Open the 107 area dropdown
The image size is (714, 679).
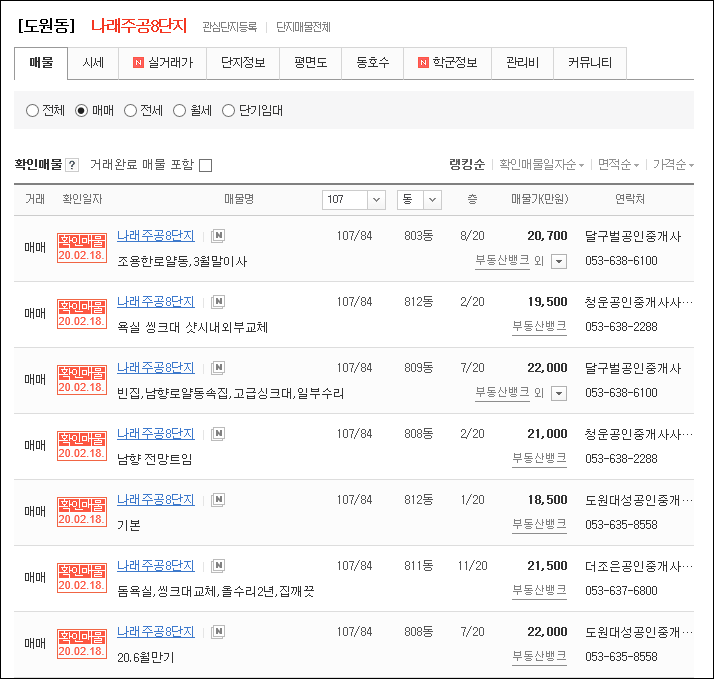tap(354, 199)
